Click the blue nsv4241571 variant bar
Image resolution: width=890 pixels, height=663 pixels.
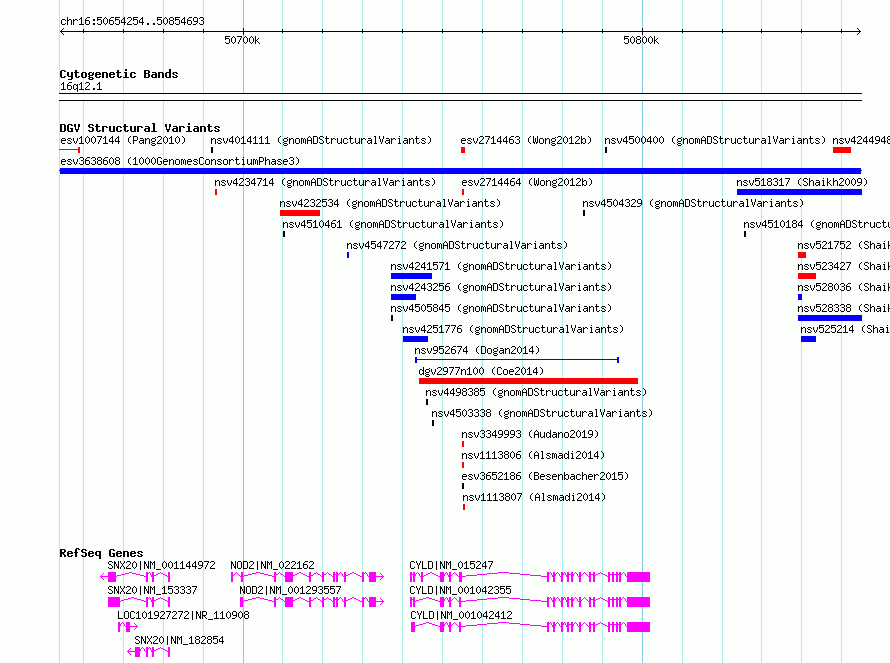[411, 276]
